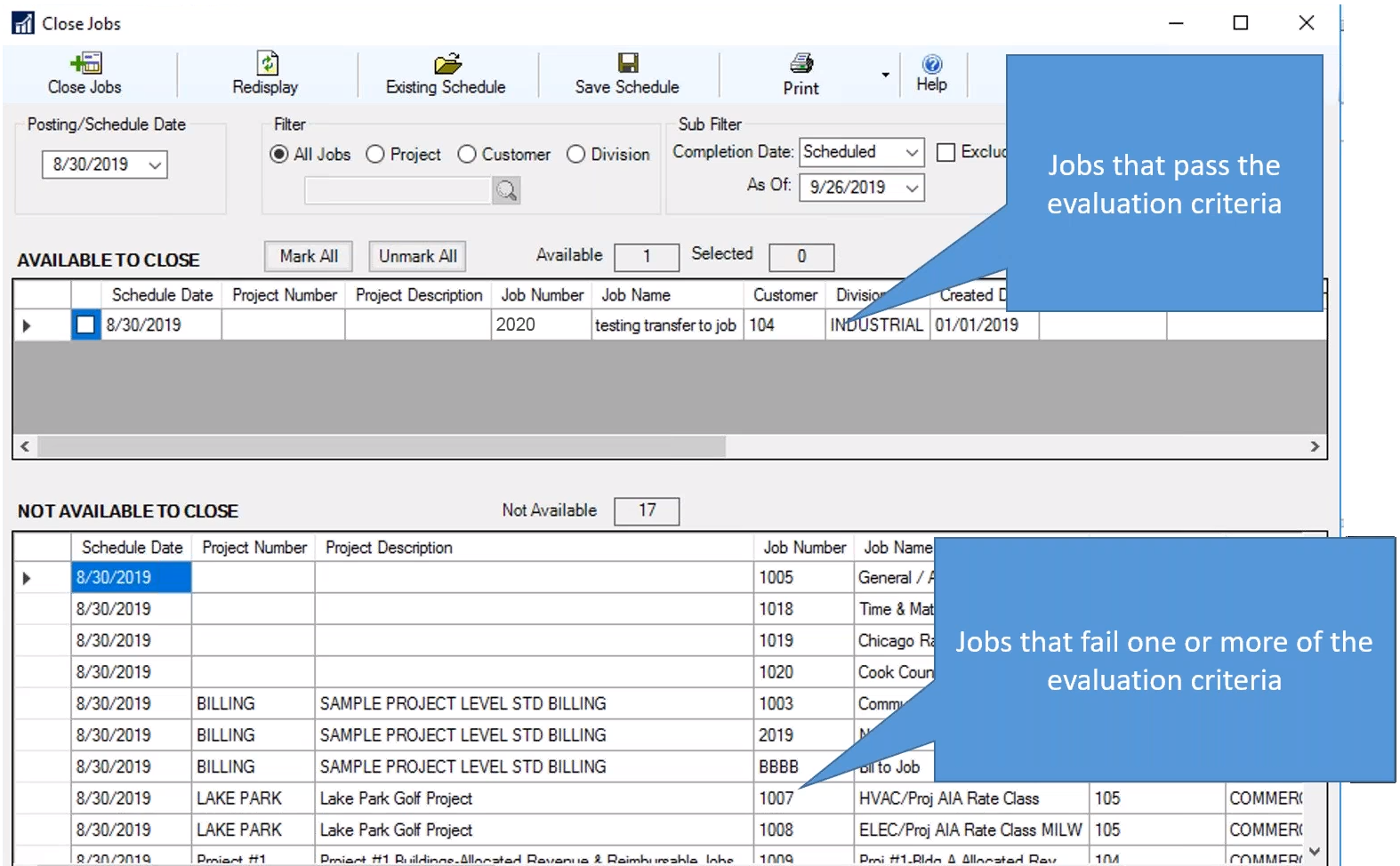Click the Print printer icon

[801, 63]
